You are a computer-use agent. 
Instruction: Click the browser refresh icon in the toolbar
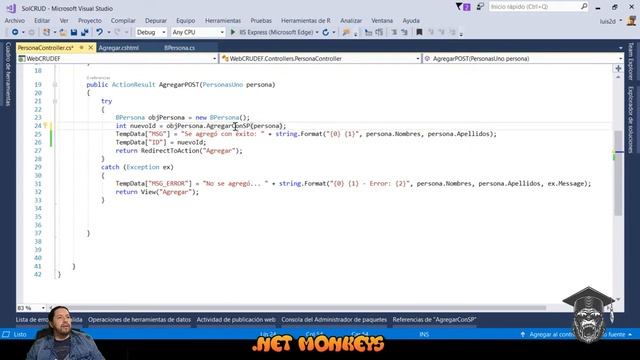point(326,32)
